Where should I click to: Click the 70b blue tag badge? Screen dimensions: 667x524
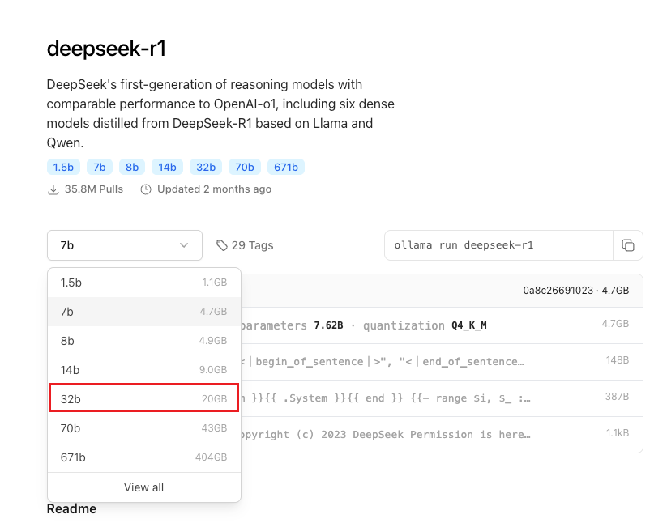[245, 167]
